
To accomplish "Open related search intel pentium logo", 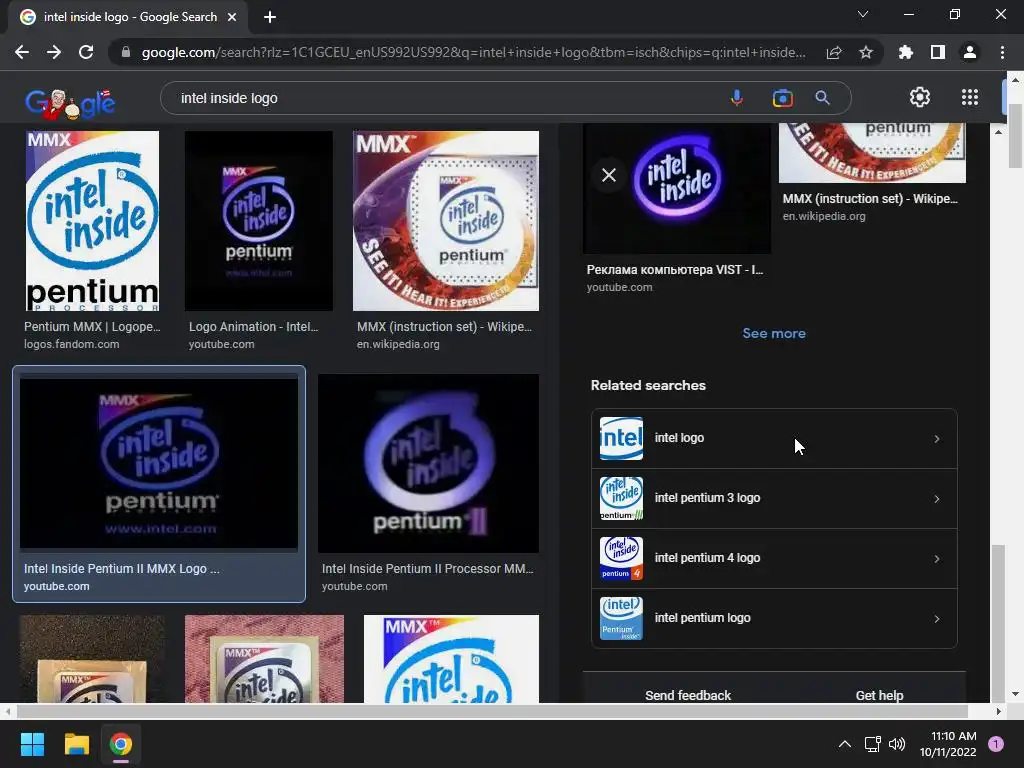I will (775, 618).
